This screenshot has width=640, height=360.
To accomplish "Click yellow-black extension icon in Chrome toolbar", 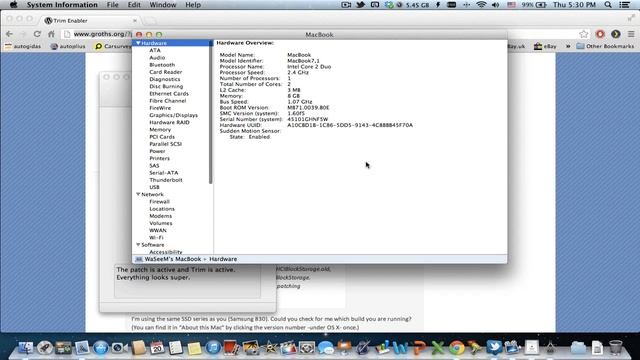I will tap(616, 34).
